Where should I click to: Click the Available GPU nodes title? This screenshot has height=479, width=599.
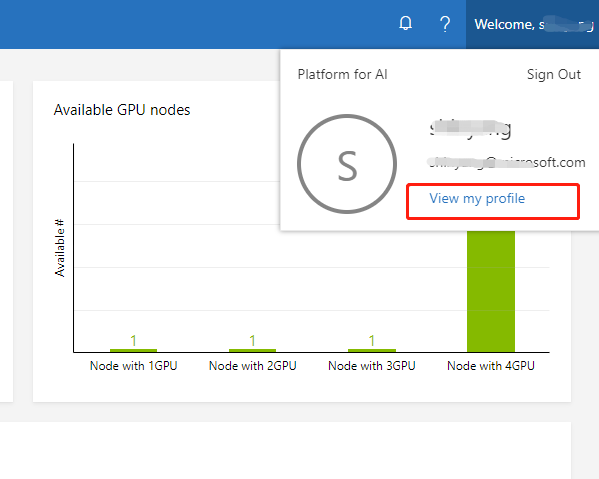[122, 110]
